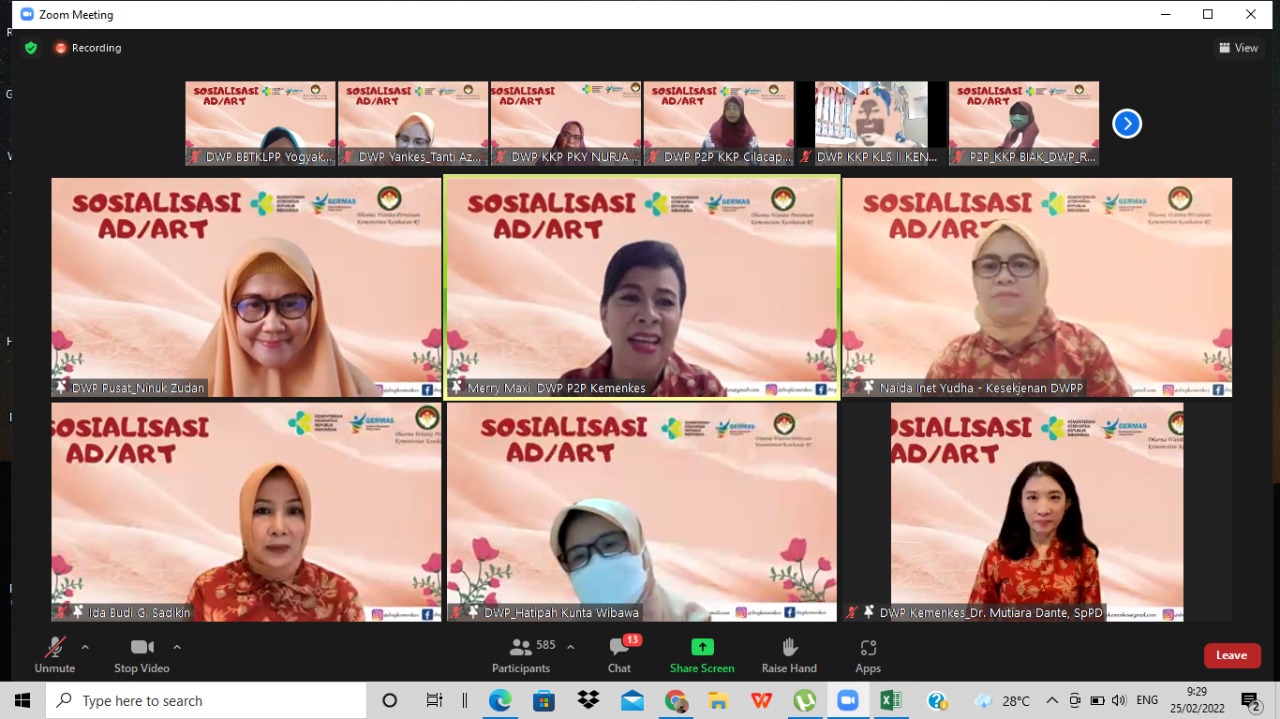Start Share Screen
Image resolution: width=1280 pixels, height=719 pixels.
pyautogui.click(x=702, y=655)
